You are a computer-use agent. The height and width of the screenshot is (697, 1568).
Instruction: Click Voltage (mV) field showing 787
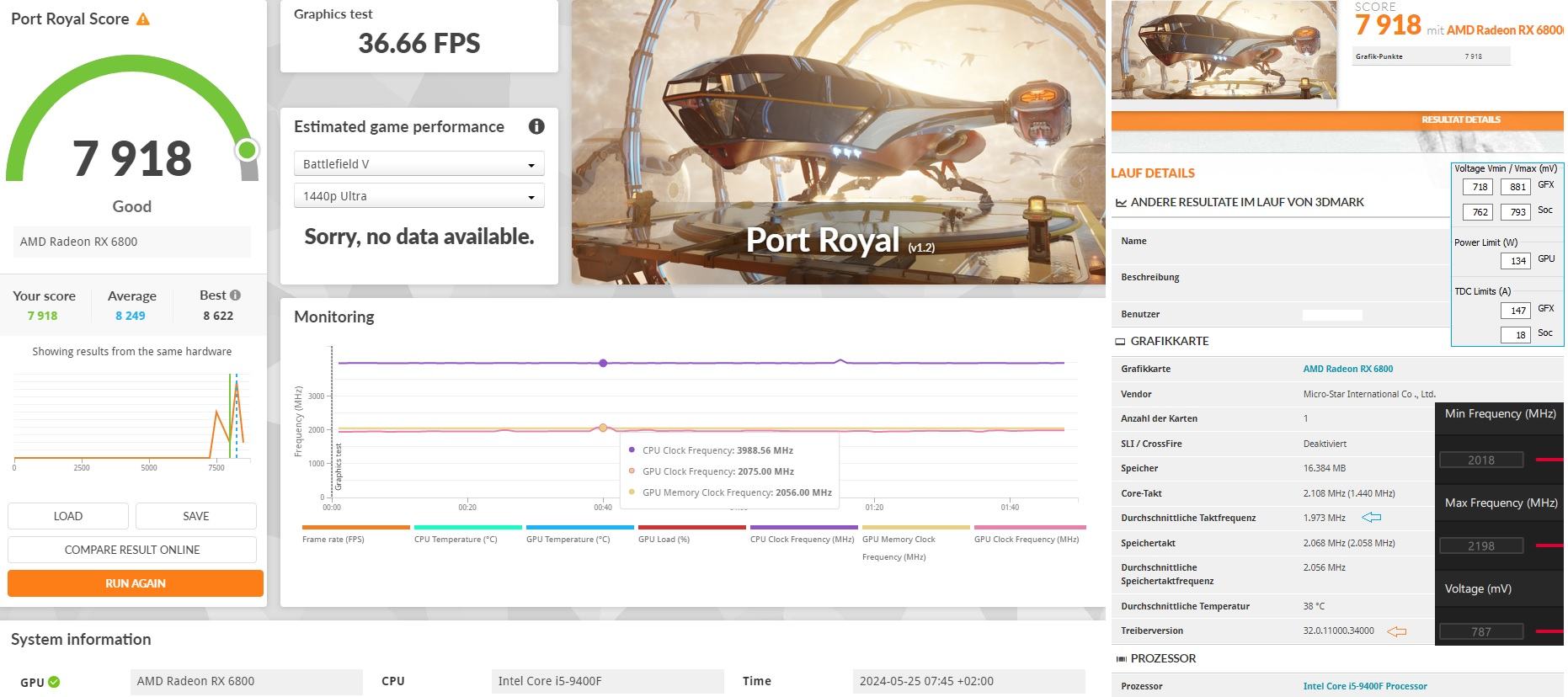pyautogui.click(x=1481, y=632)
